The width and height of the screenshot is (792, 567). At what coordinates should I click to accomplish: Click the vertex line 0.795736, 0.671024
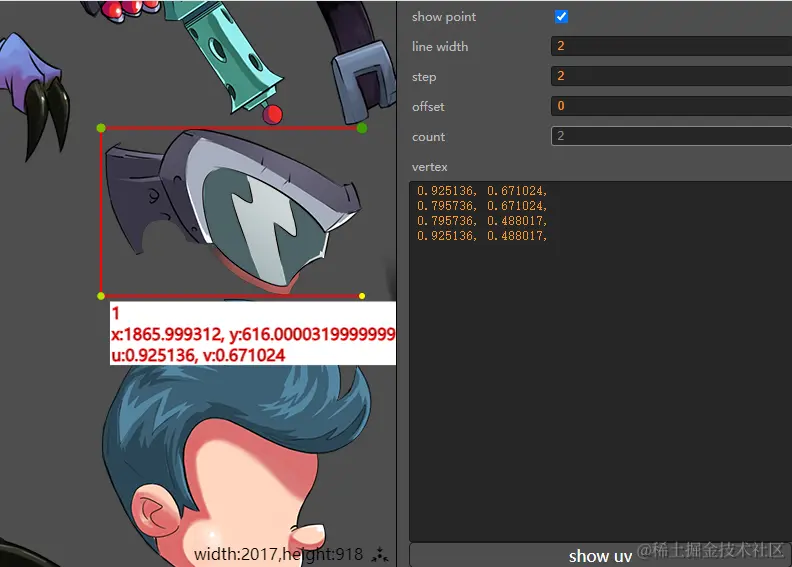[x=482, y=206]
